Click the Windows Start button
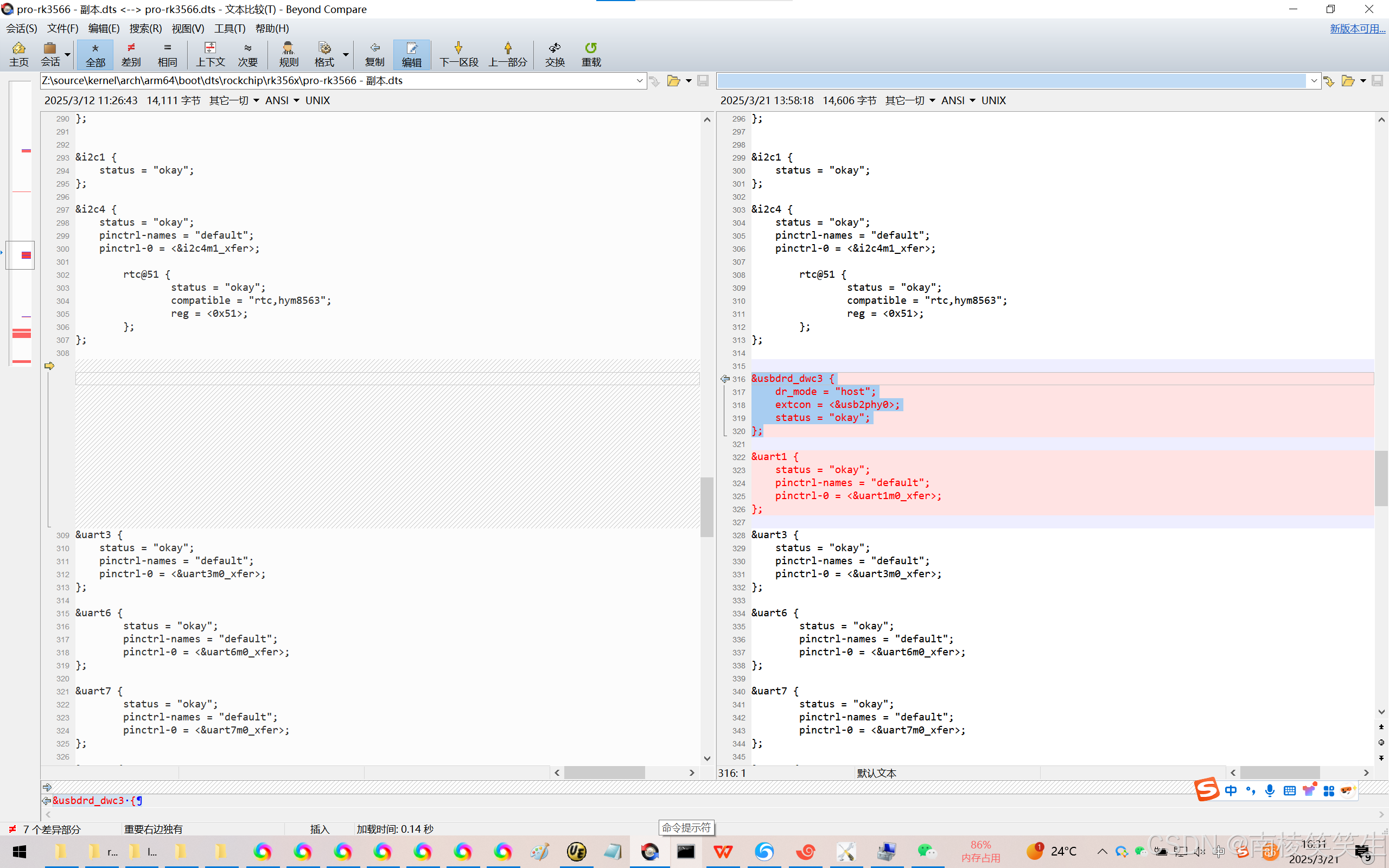The width and height of the screenshot is (1389, 868). click(20, 851)
